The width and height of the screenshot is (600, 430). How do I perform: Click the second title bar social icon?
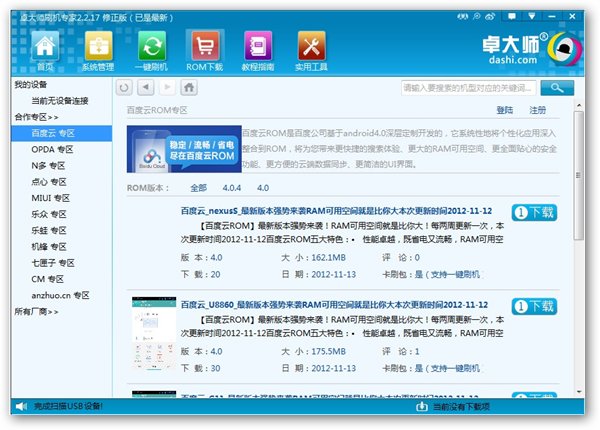476,16
